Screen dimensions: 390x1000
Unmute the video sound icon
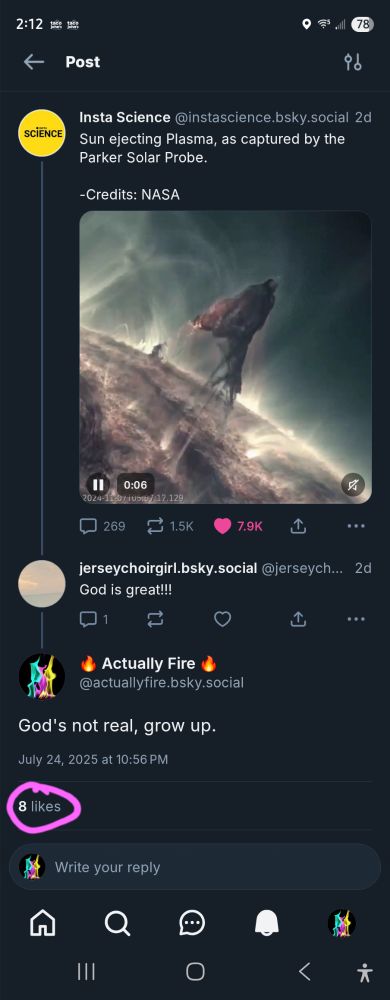coord(352,485)
